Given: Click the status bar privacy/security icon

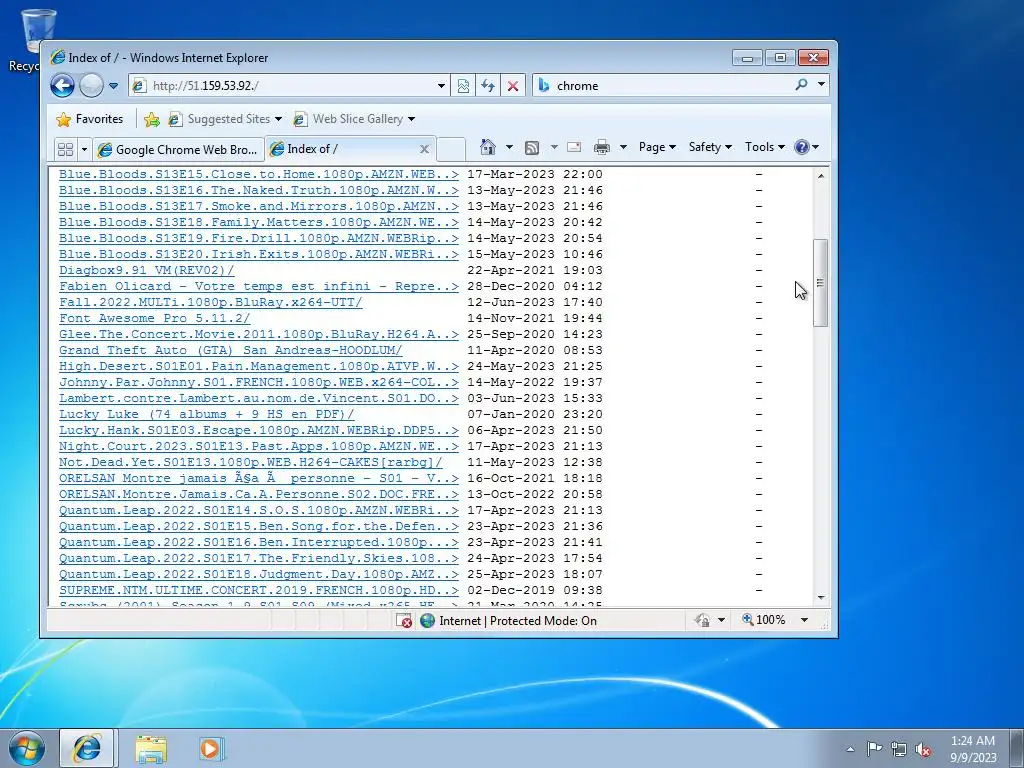Looking at the screenshot, I should [703, 620].
